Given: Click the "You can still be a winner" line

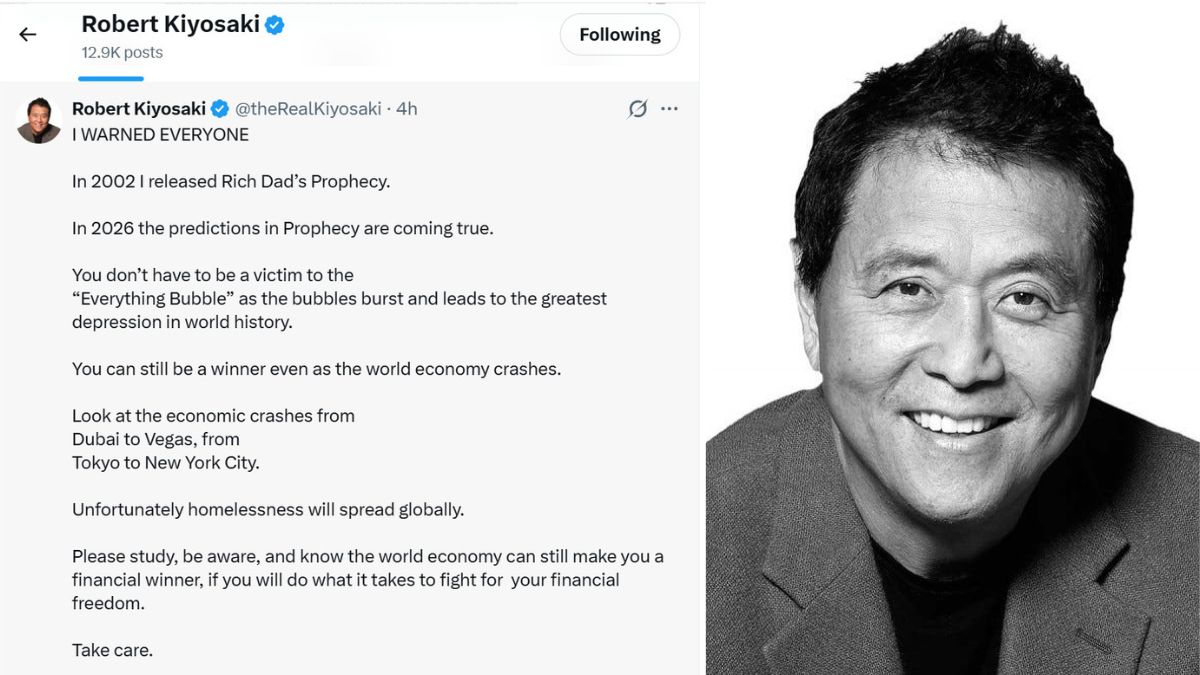Looking at the screenshot, I should tap(316, 368).
